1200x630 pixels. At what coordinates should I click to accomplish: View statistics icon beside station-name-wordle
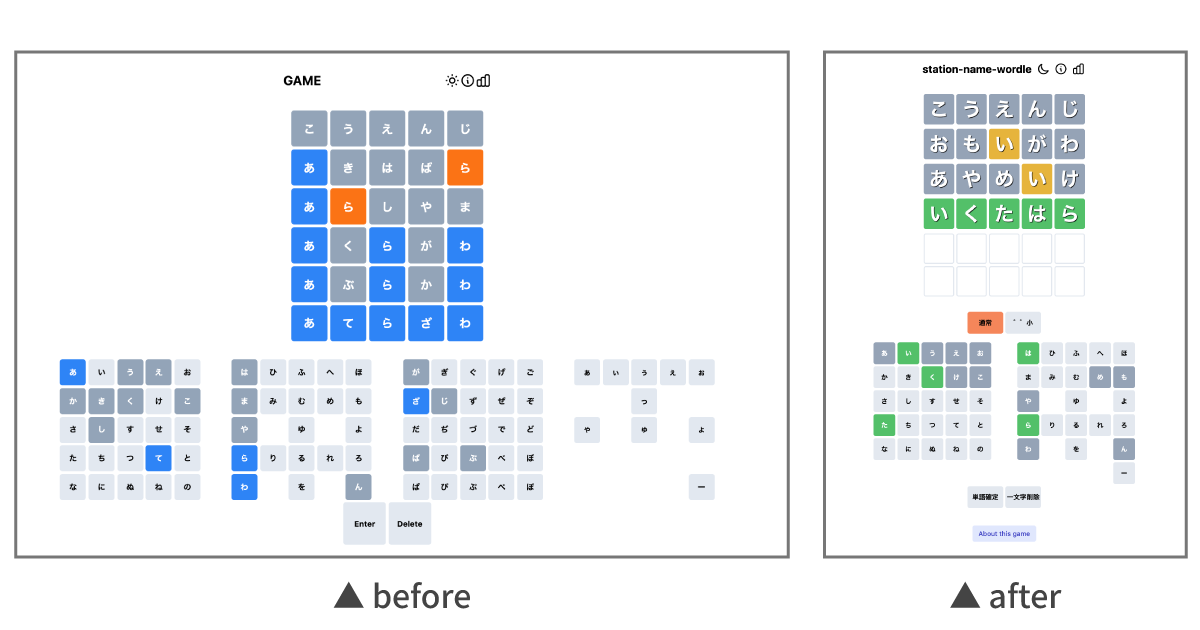pos(1078,69)
